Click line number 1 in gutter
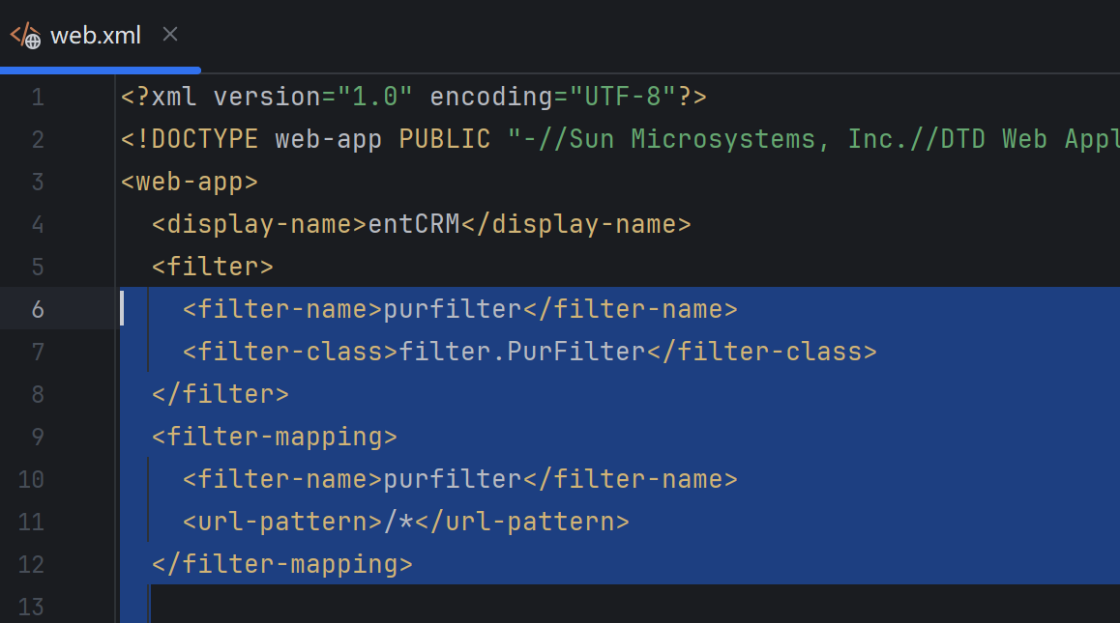Screen dimensions: 1120x623 pos(37,97)
